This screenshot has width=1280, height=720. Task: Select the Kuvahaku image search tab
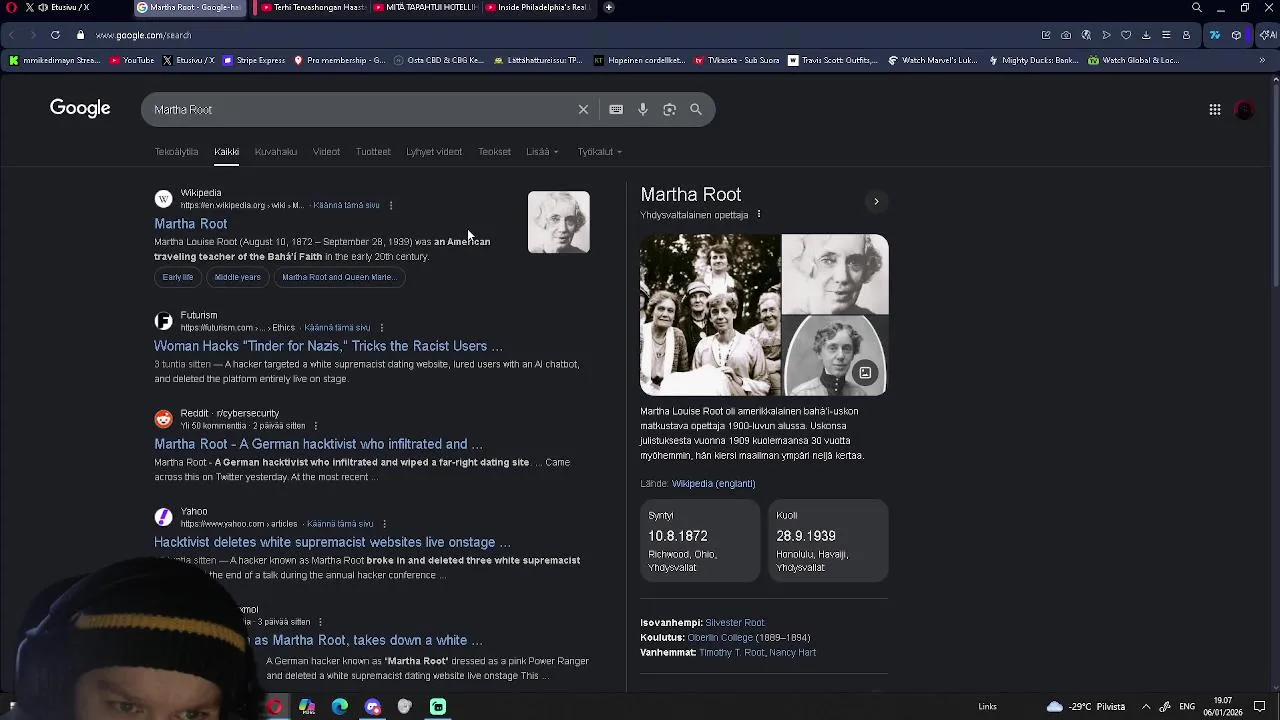[x=276, y=152]
